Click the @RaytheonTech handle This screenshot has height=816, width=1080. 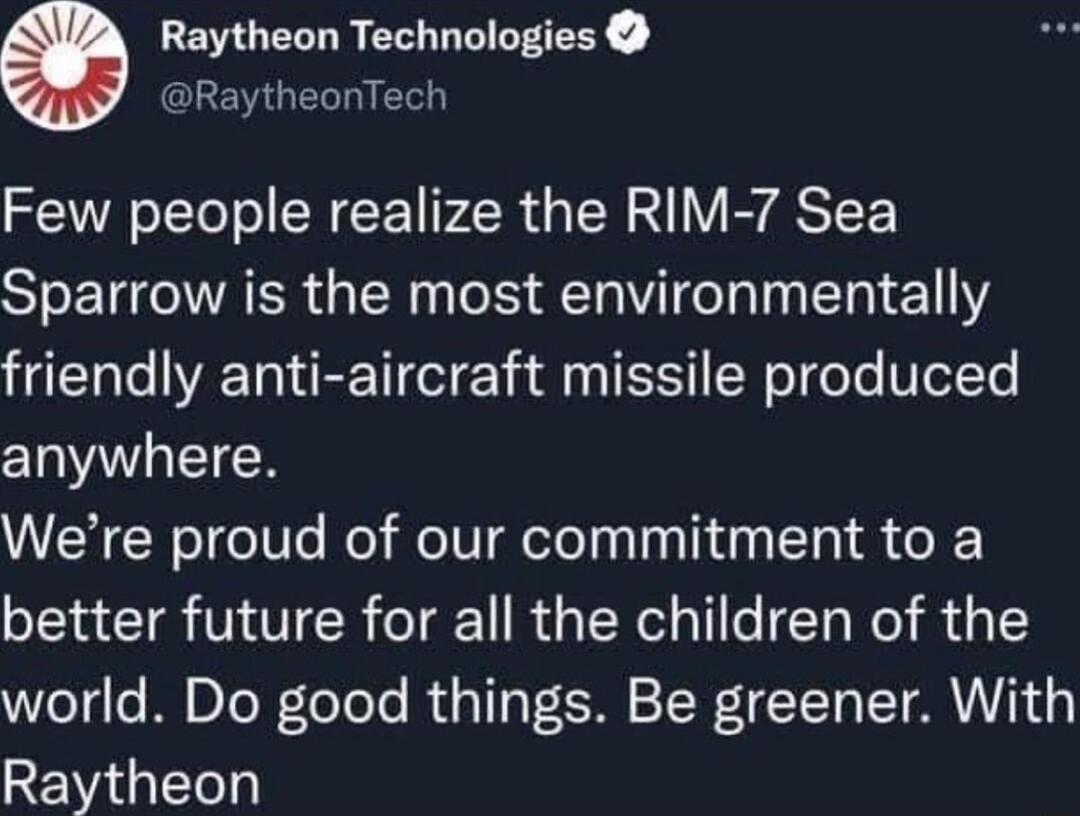click(x=303, y=96)
